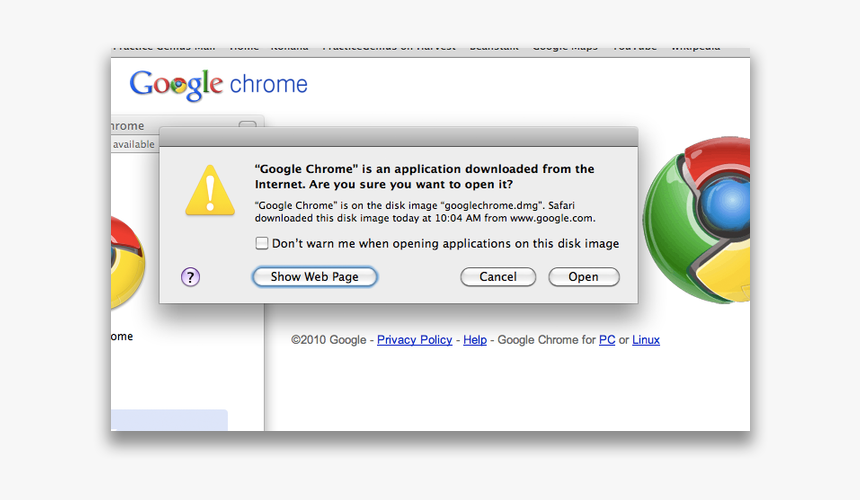This screenshot has width=860, height=500.
Task: Click the "Don't warn me" label text
Action: [x=445, y=243]
